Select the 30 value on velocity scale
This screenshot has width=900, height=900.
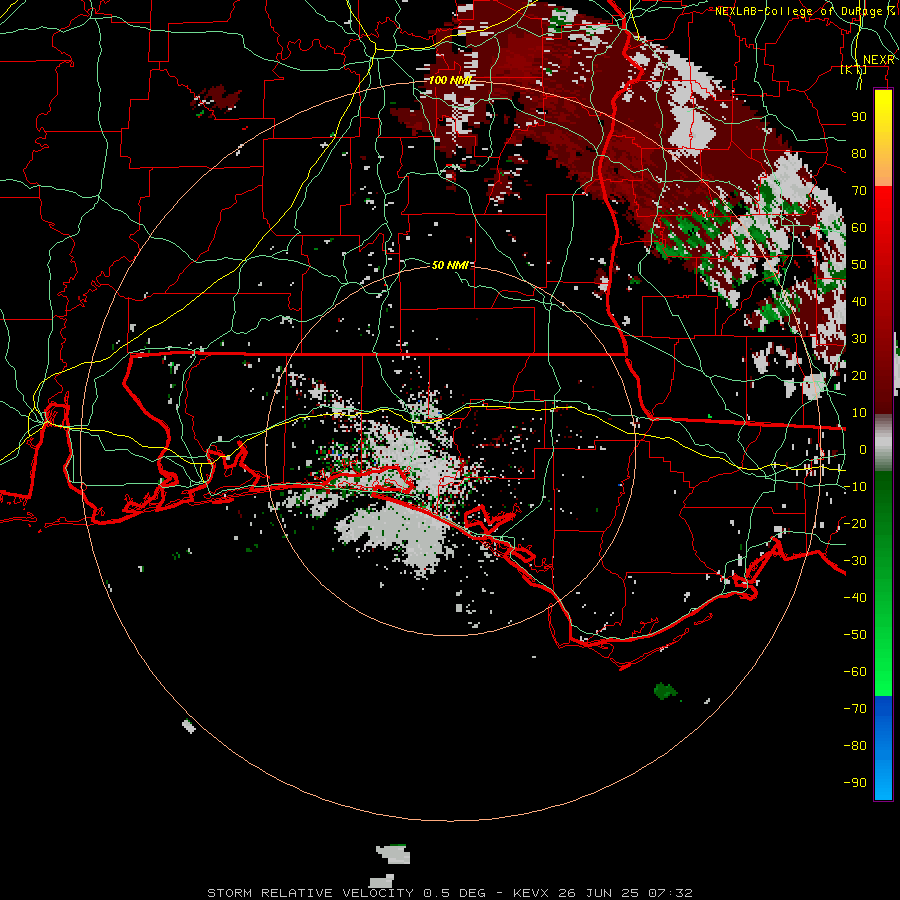[x=859, y=339]
